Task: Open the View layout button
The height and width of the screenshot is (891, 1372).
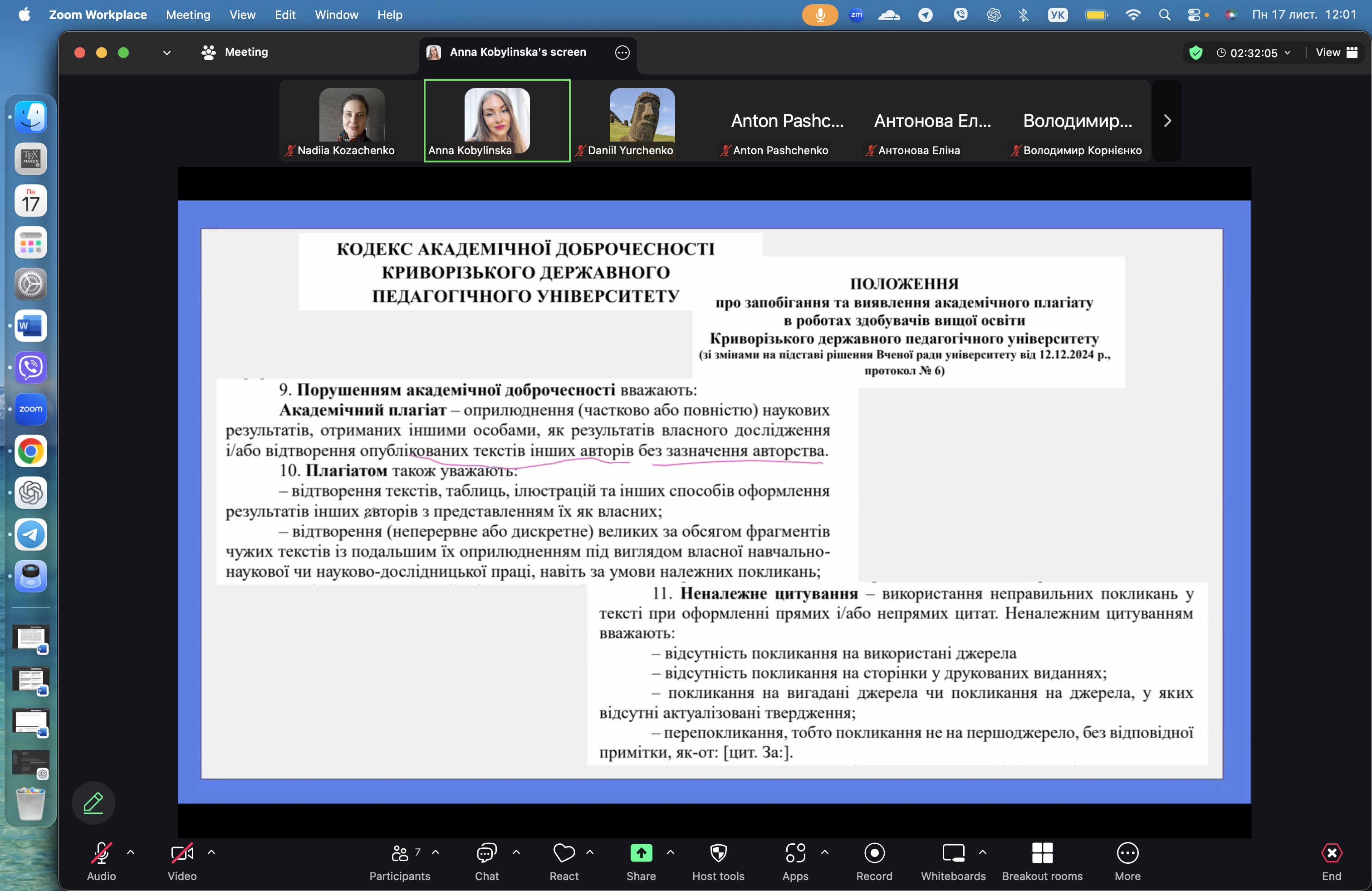Action: pos(1336,53)
